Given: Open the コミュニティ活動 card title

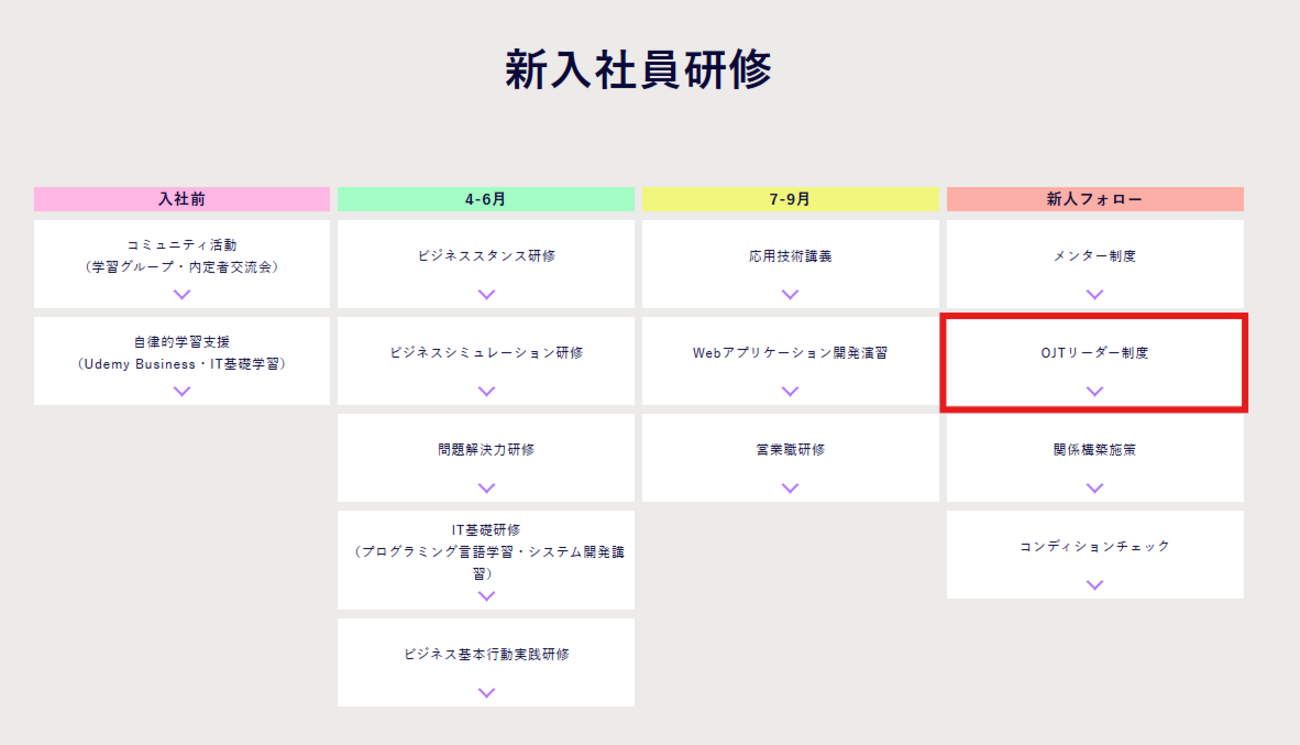Looking at the screenshot, I should [182, 256].
